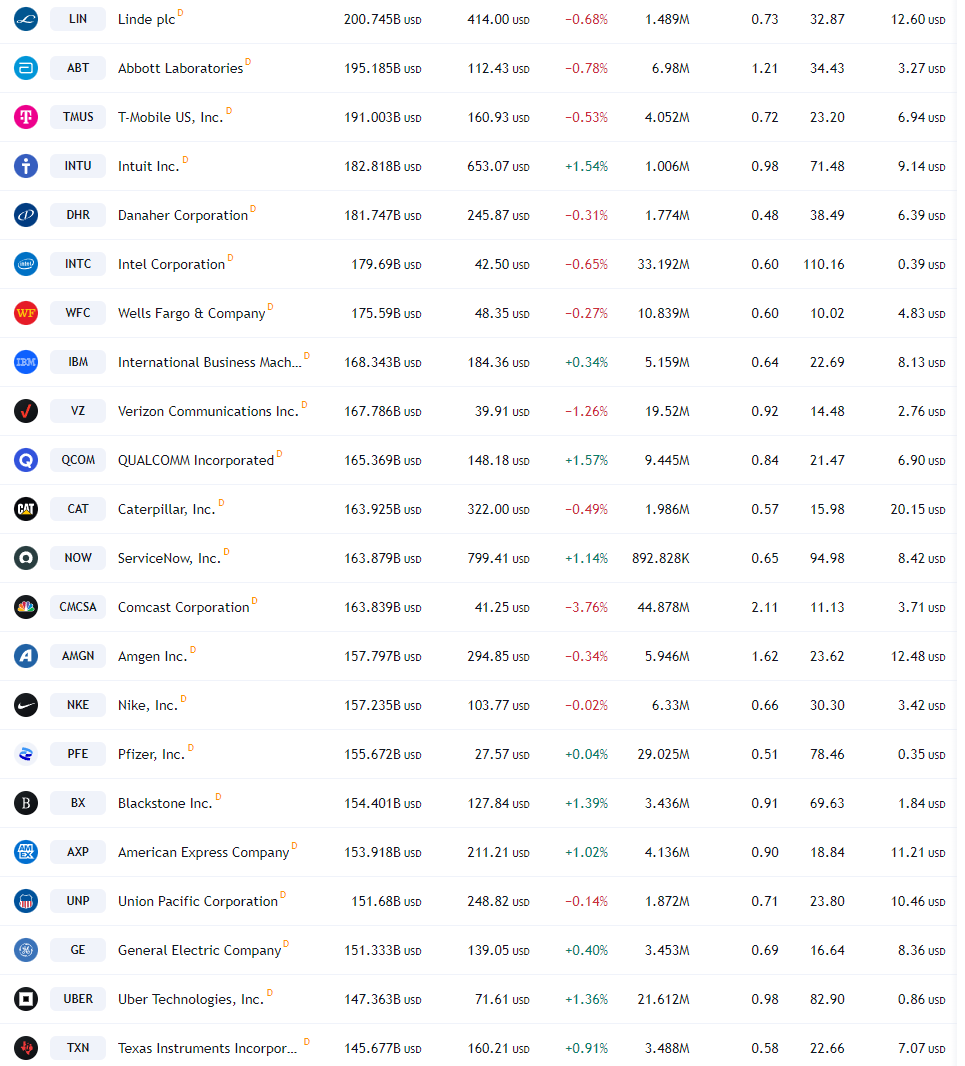Click the Wells Fargo red logo icon
The image size is (965, 1066).
click(26, 313)
